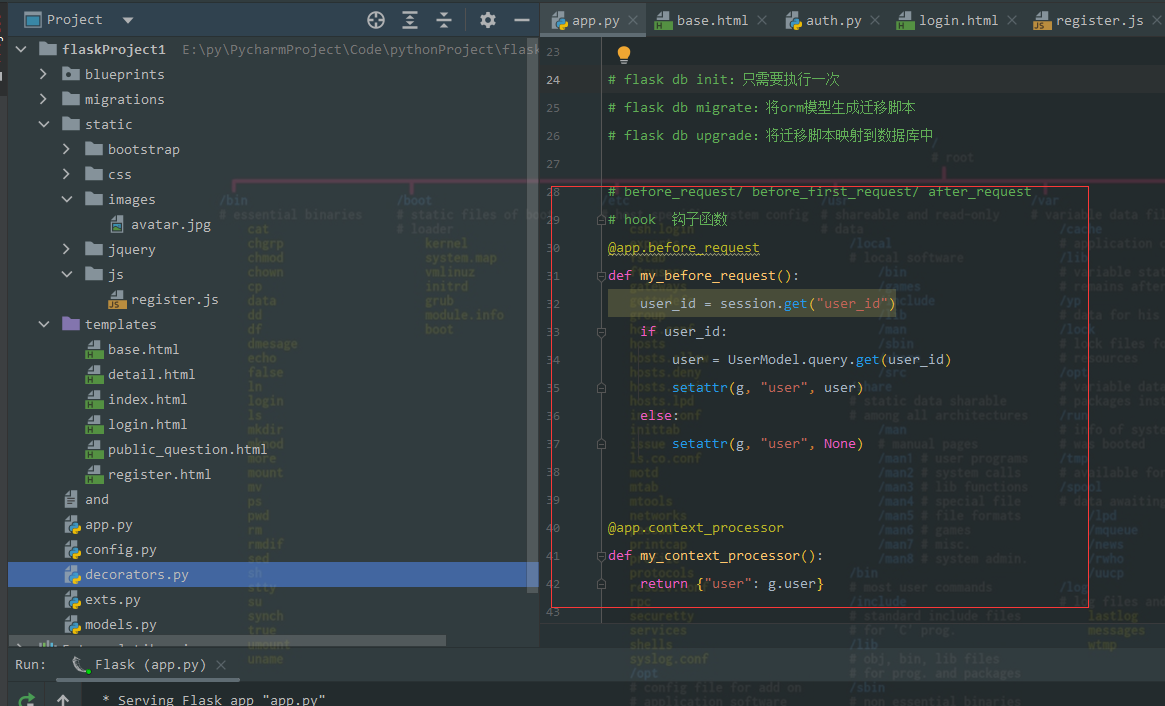1165x706 pixels.
Task: Click the yellow lightbulb intention icon
Action: click(x=623, y=54)
